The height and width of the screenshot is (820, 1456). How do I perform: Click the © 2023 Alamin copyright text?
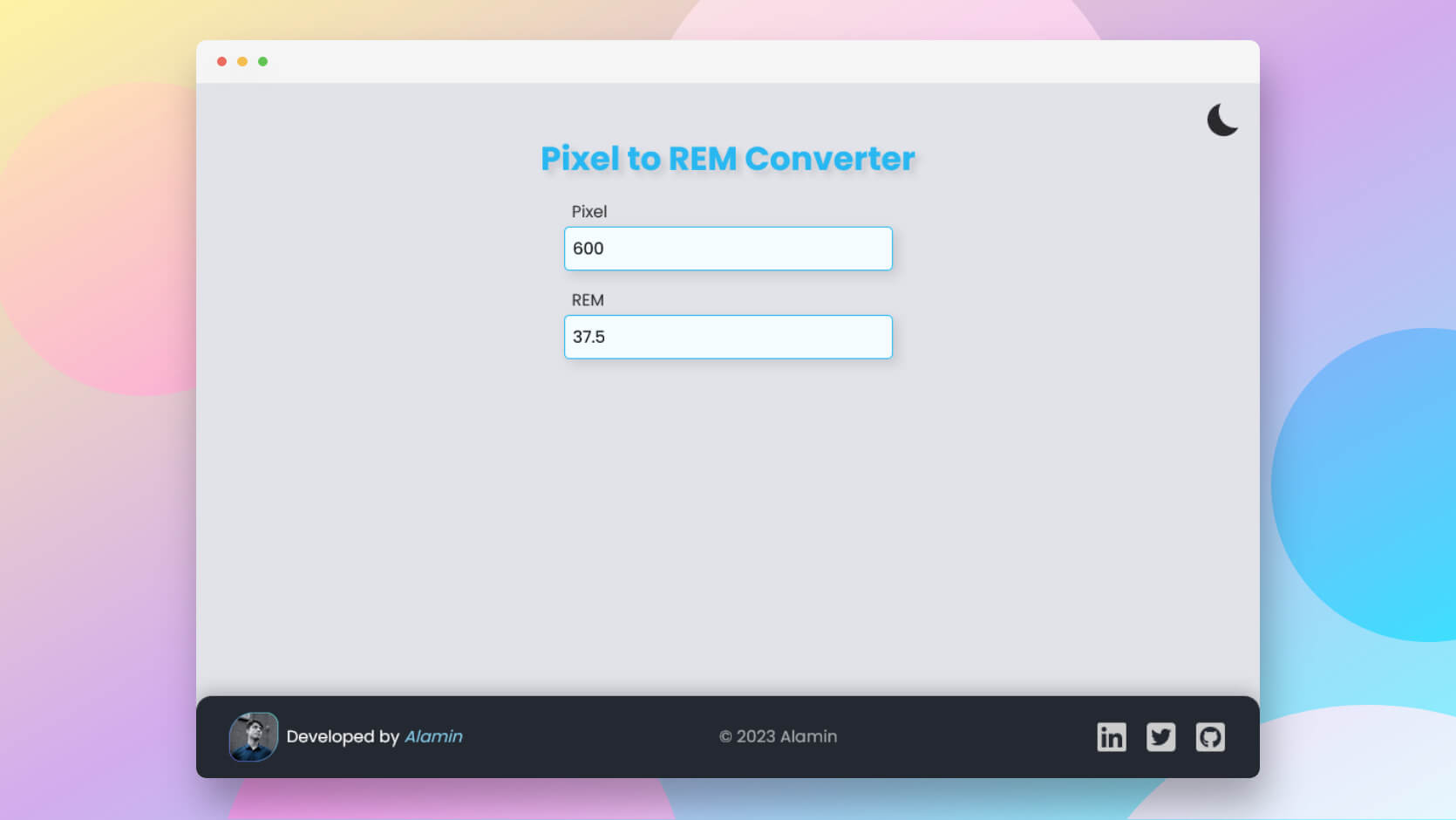point(779,737)
